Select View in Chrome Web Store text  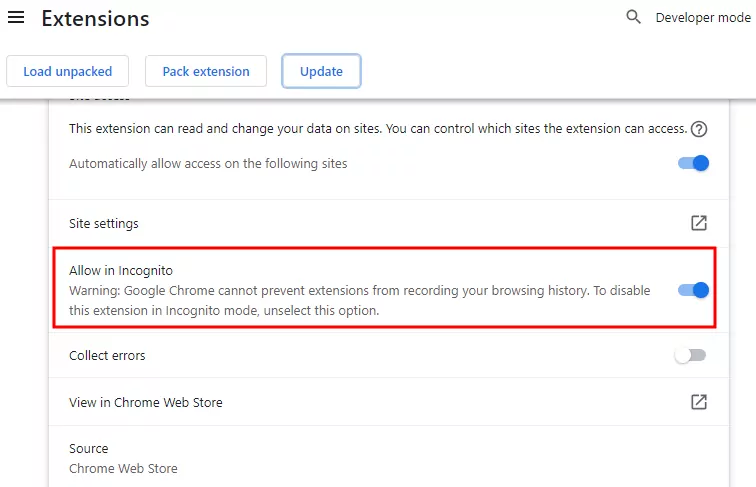146,402
